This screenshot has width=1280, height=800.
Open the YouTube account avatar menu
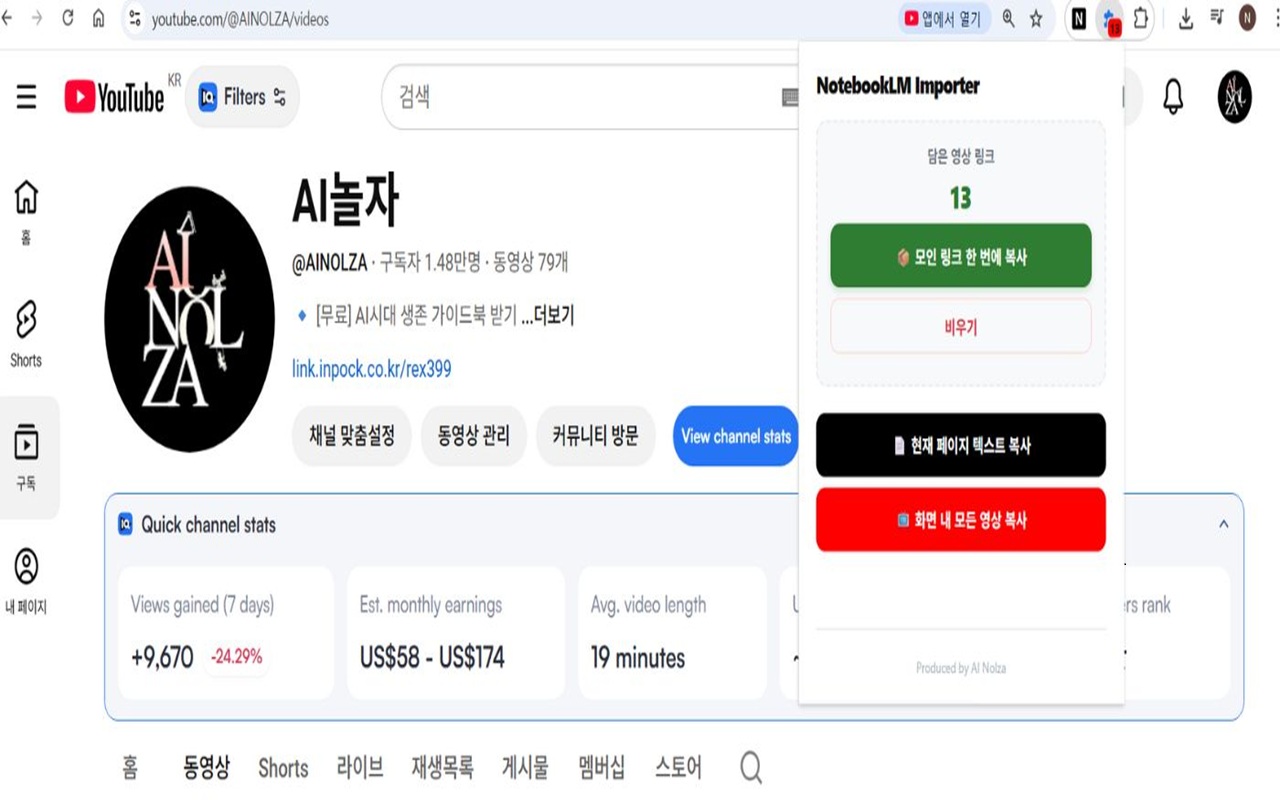(x=1234, y=97)
